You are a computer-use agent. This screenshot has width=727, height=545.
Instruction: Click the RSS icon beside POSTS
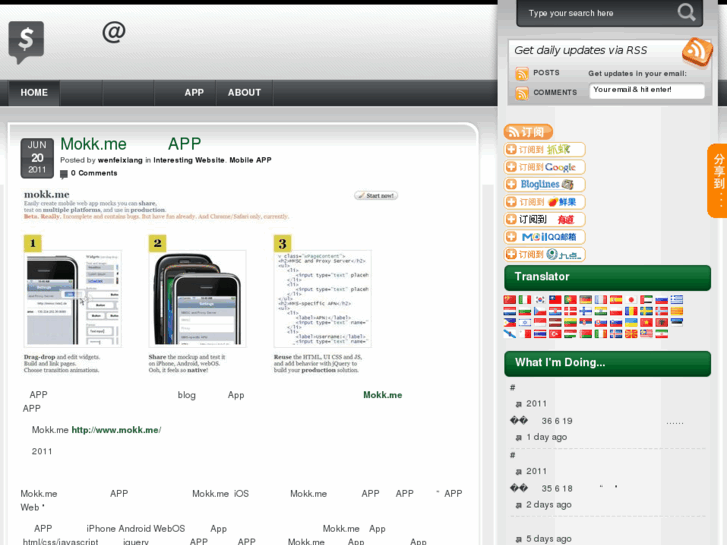point(522,73)
